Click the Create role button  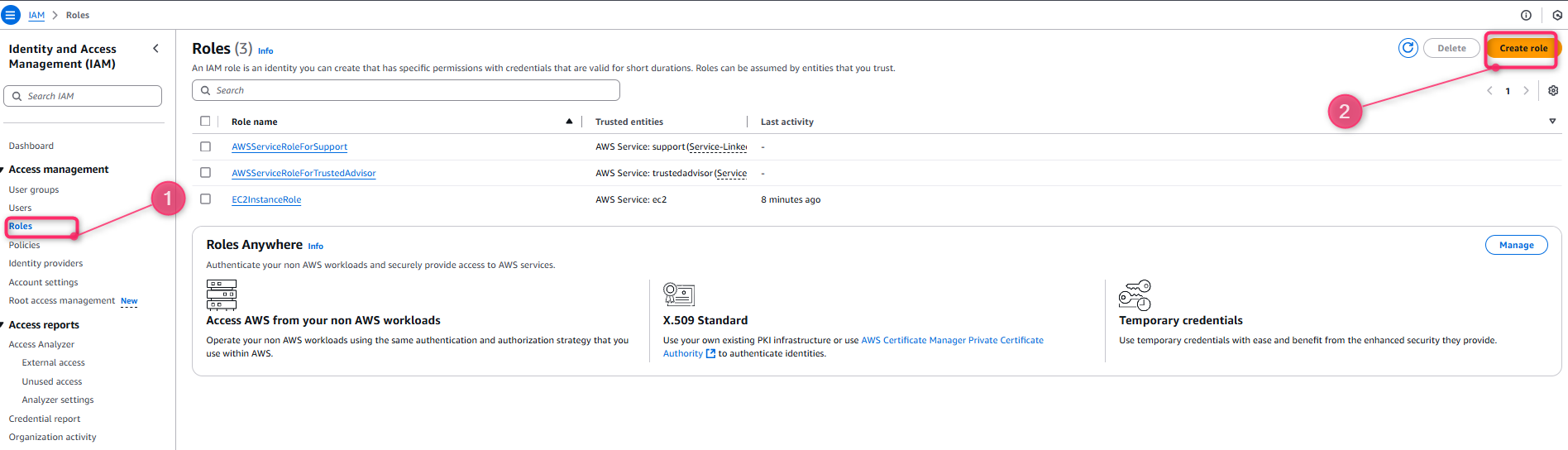[x=1523, y=49]
